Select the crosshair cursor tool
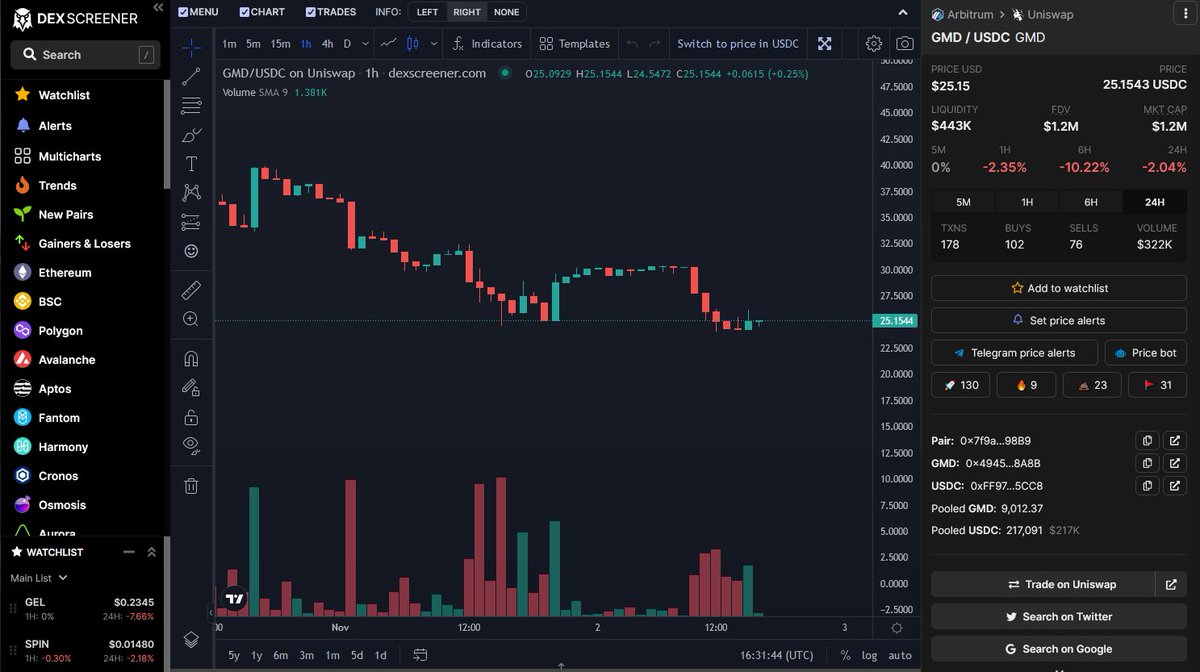The height and width of the screenshot is (672, 1200). (x=191, y=47)
